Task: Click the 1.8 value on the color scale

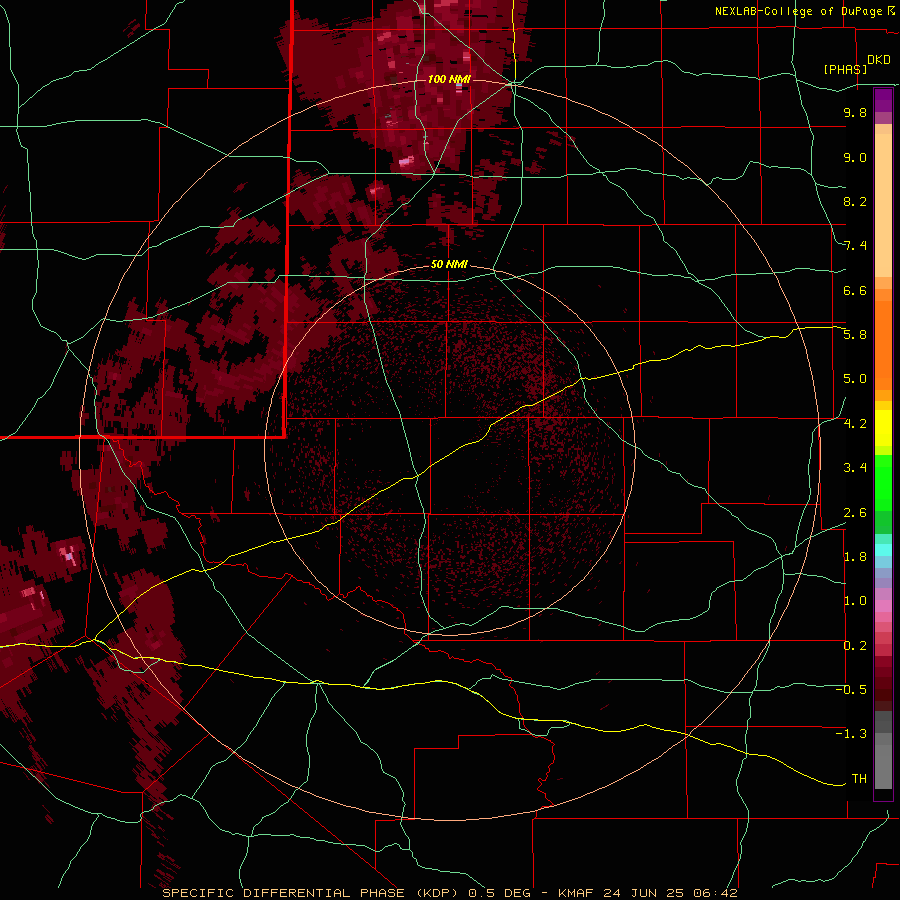Action: pyautogui.click(x=855, y=557)
